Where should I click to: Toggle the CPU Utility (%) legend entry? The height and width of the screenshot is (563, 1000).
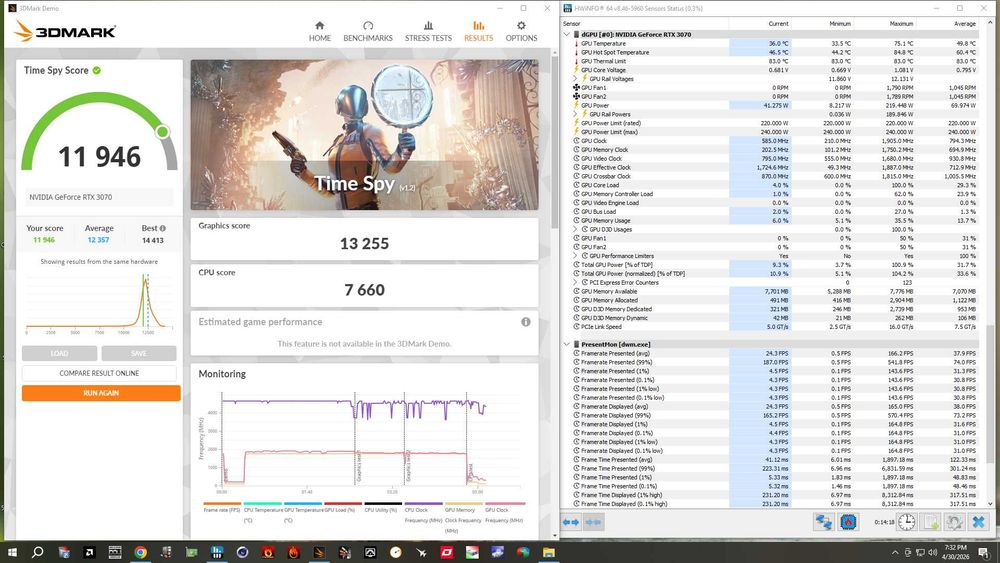click(x=383, y=508)
